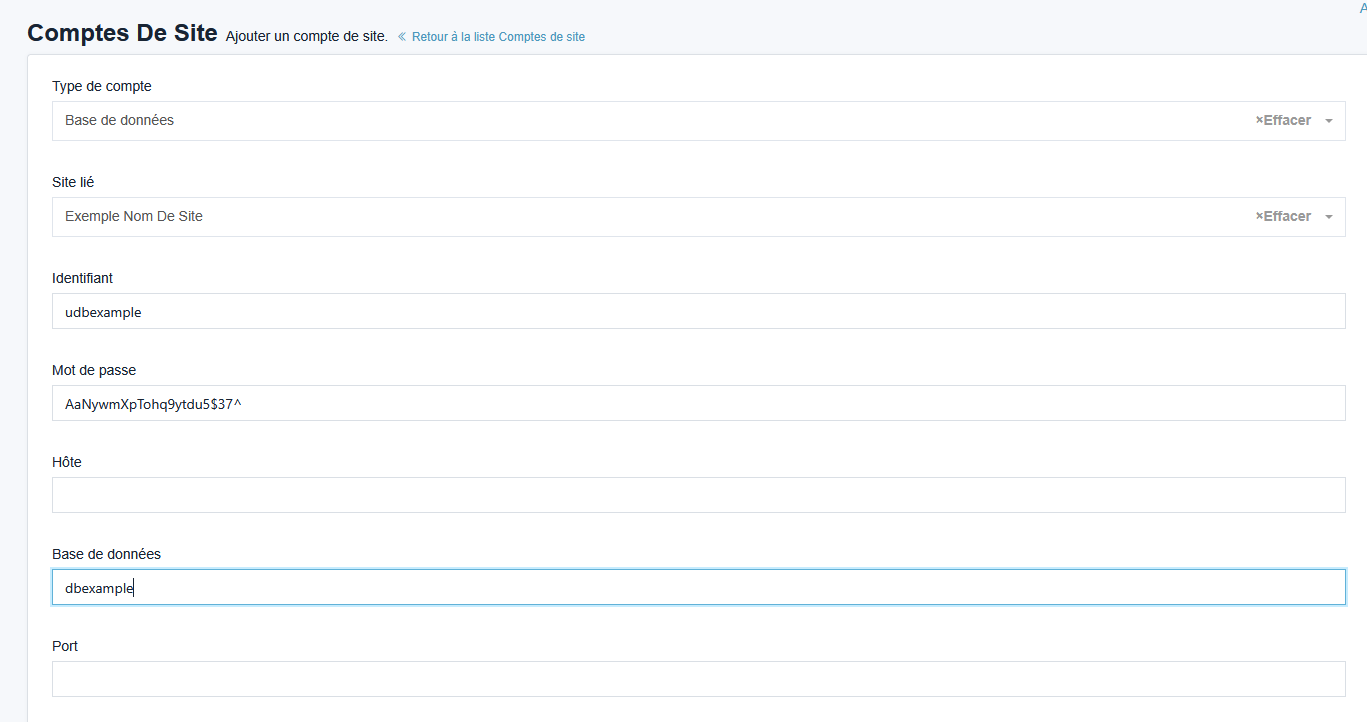Click the 'Type de compte' field label
Viewport: 1367px width, 722px height.
click(x=102, y=87)
